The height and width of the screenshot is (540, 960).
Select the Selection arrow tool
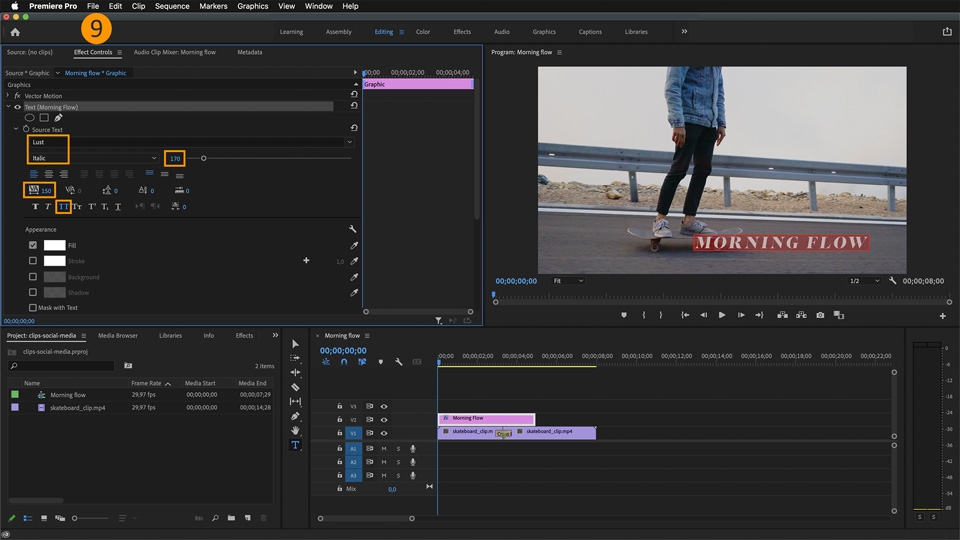[x=295, y=343]
